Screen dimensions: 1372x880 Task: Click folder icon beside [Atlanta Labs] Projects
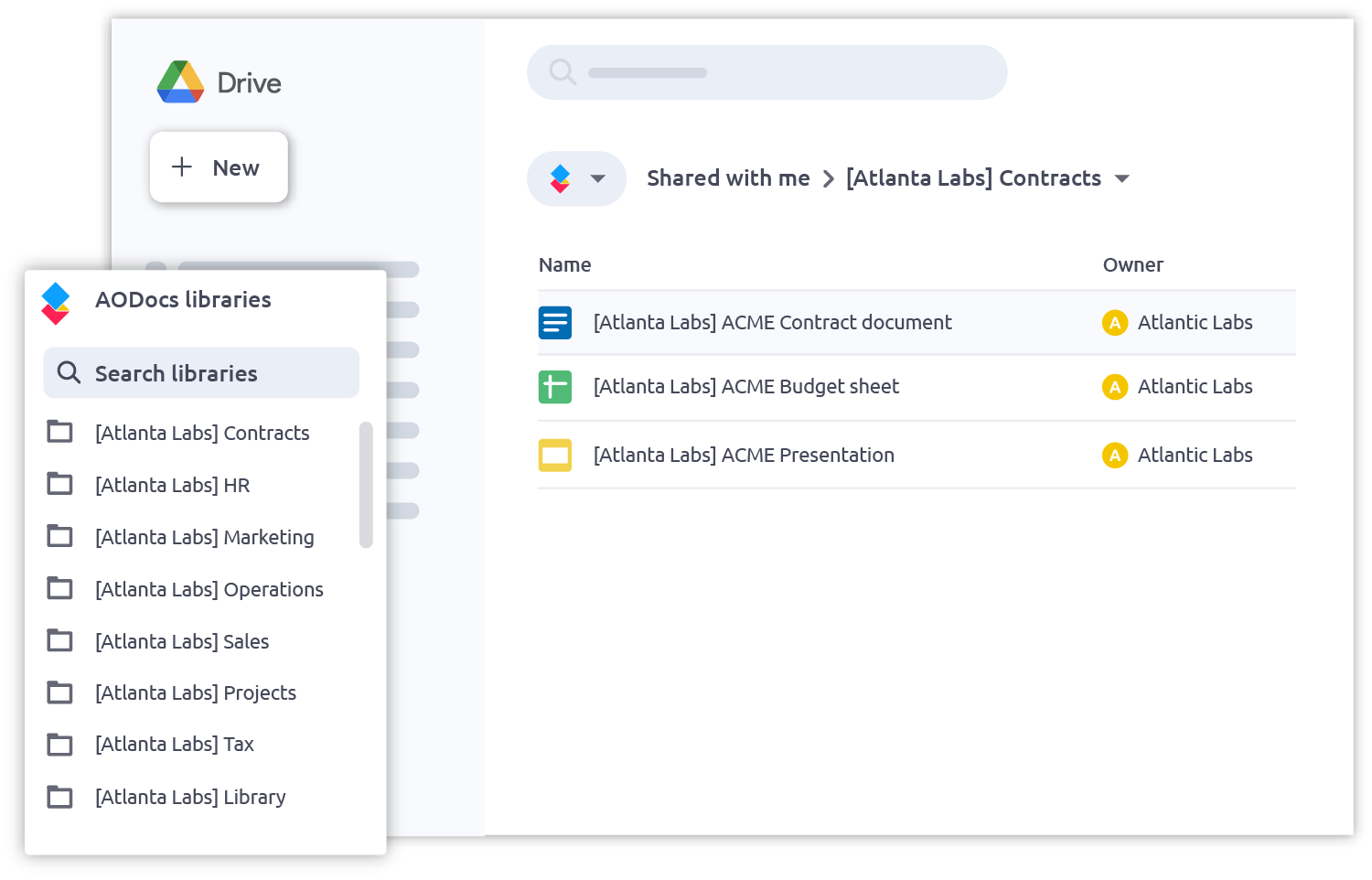point(60,692)
